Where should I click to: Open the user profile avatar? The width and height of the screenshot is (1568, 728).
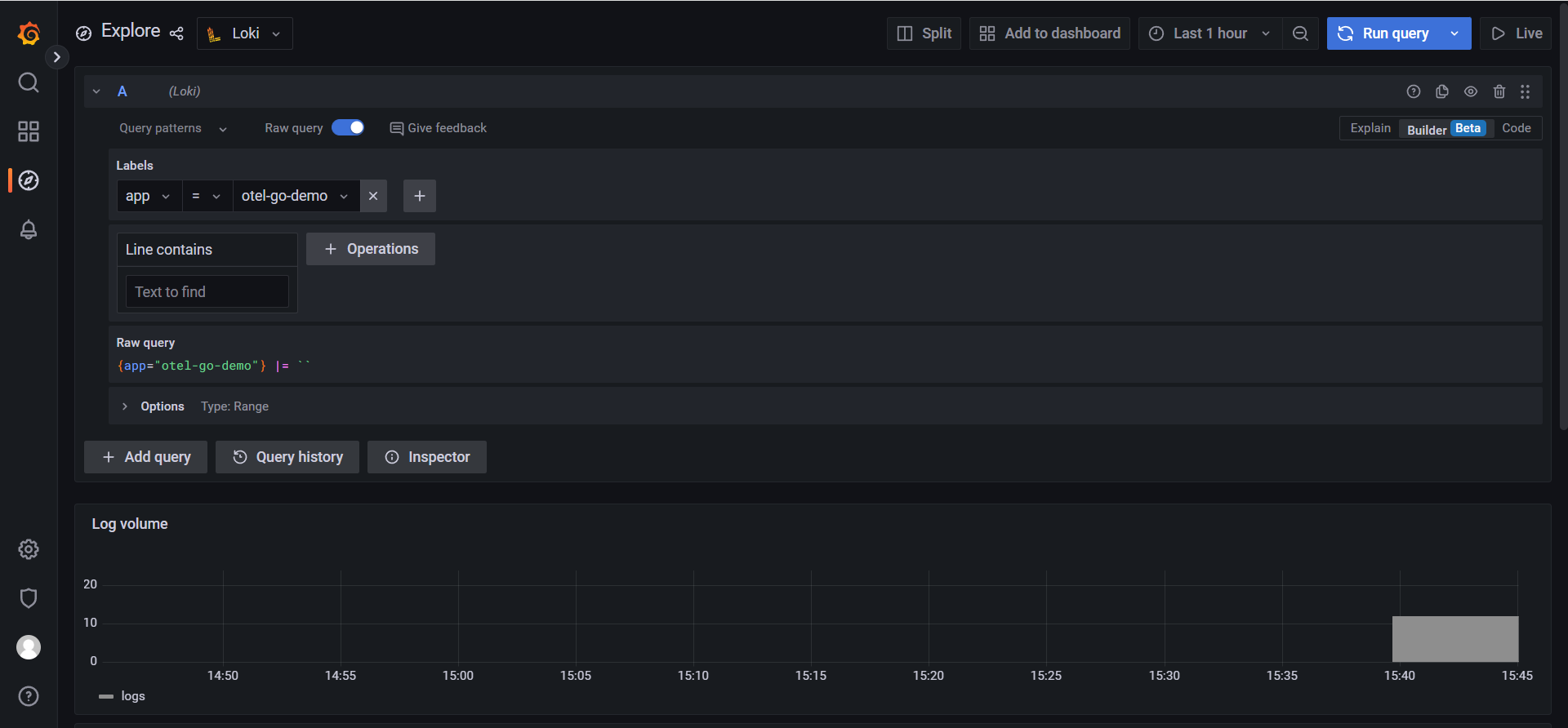click(29, 647)
